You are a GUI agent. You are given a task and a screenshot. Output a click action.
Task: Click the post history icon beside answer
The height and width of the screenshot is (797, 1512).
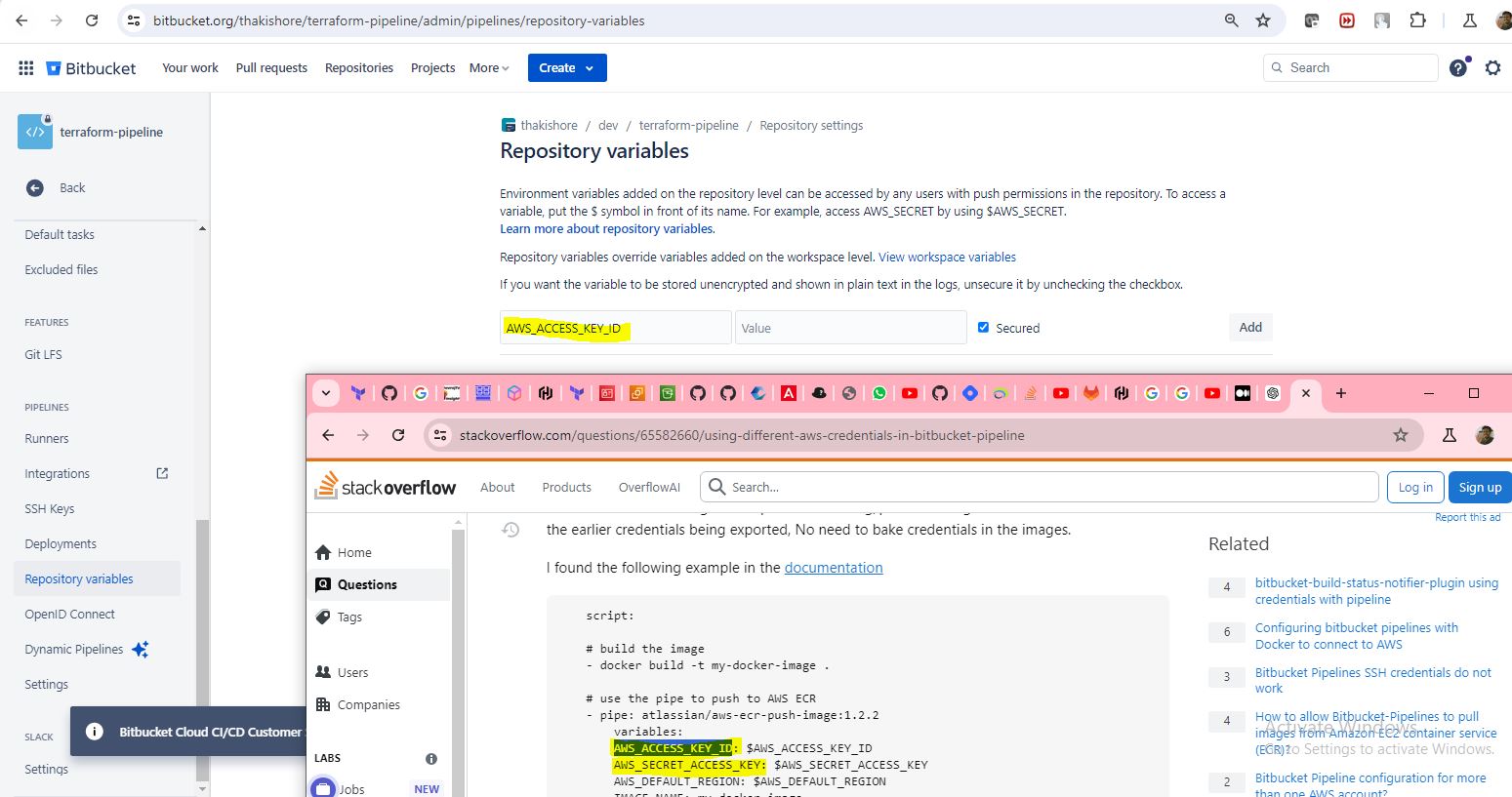coord(511,530)
